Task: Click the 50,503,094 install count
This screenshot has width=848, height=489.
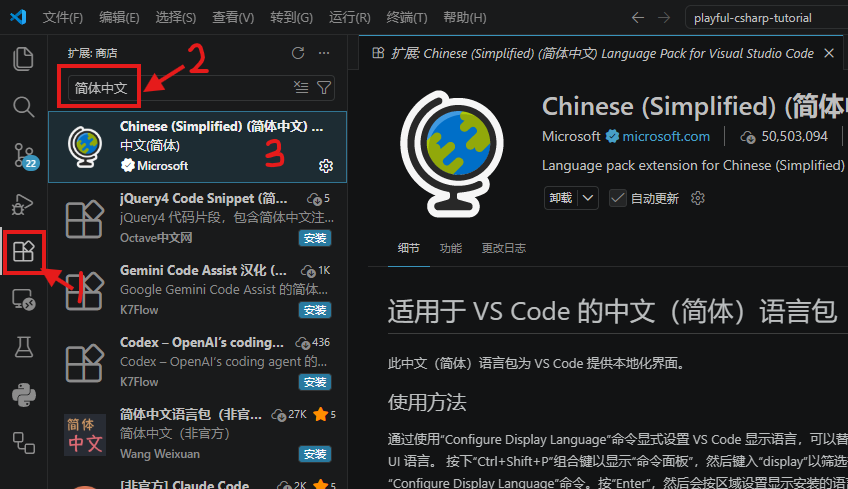Action: click(x=794, y=136)
